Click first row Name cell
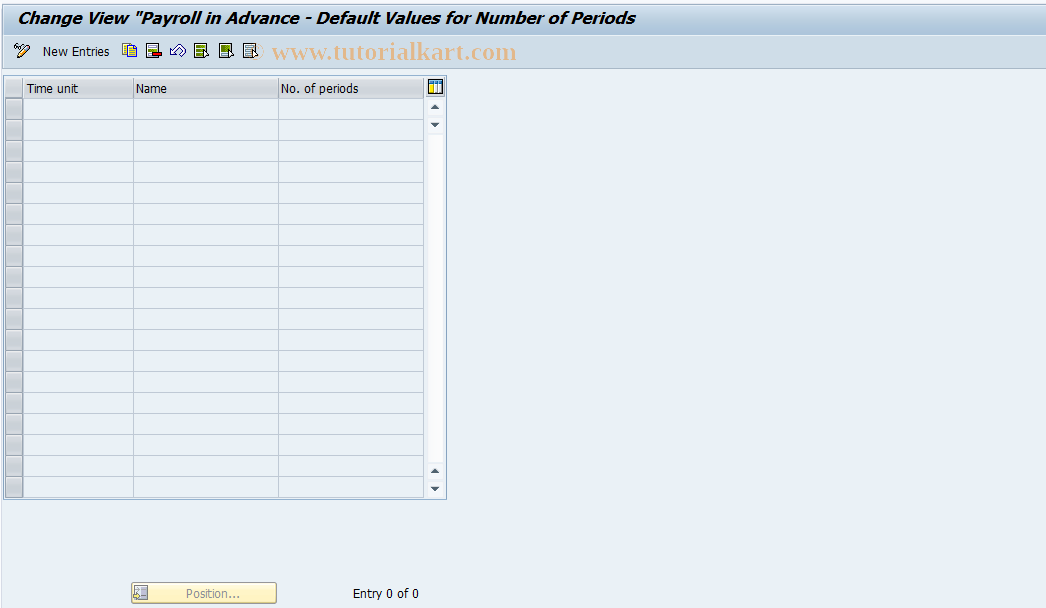The width and height of the screenshot is (1046, 608). [205, 109]
